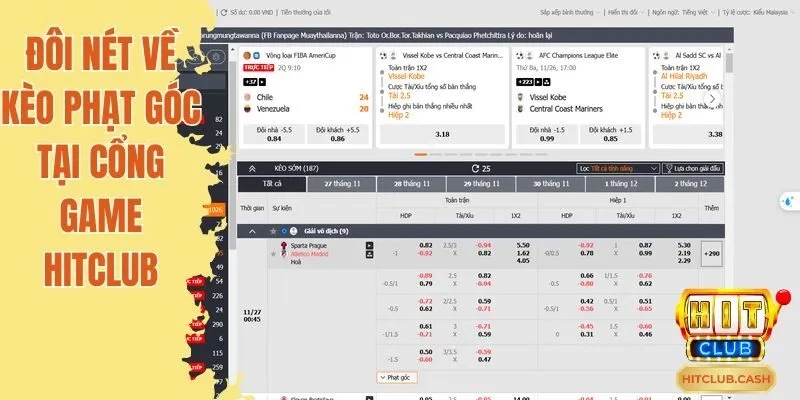This screenshot has height=400, width=800.
Task: Click the +37 markets badge on Chile card
Action: (x=251, y=82)
